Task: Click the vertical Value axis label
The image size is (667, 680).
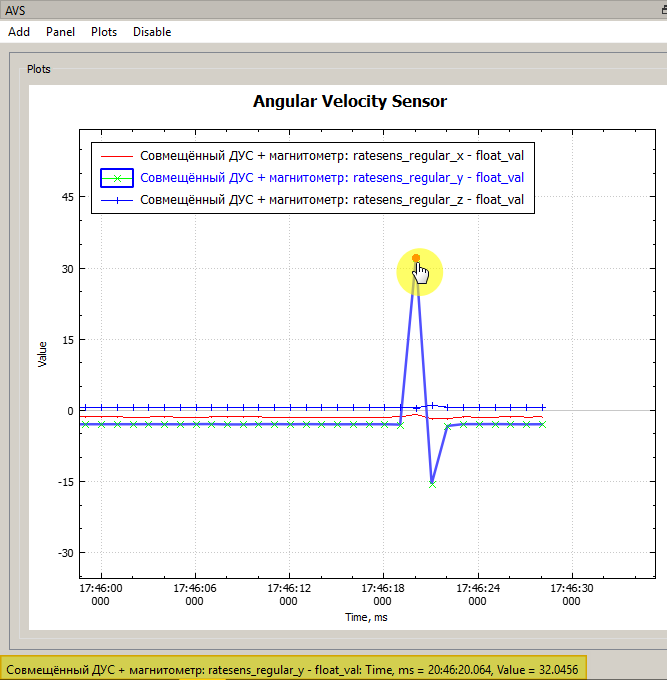Action: pos(42,354)
